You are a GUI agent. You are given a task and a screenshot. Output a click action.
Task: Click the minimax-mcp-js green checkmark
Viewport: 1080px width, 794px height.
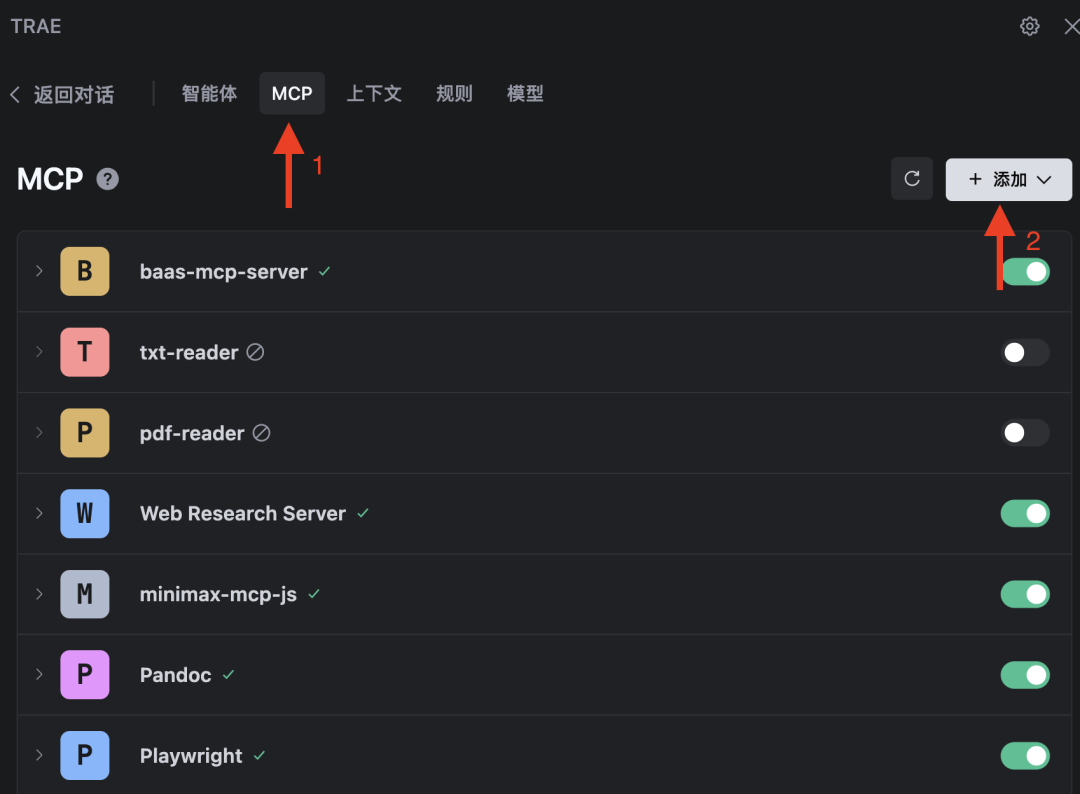coord(314,594)
